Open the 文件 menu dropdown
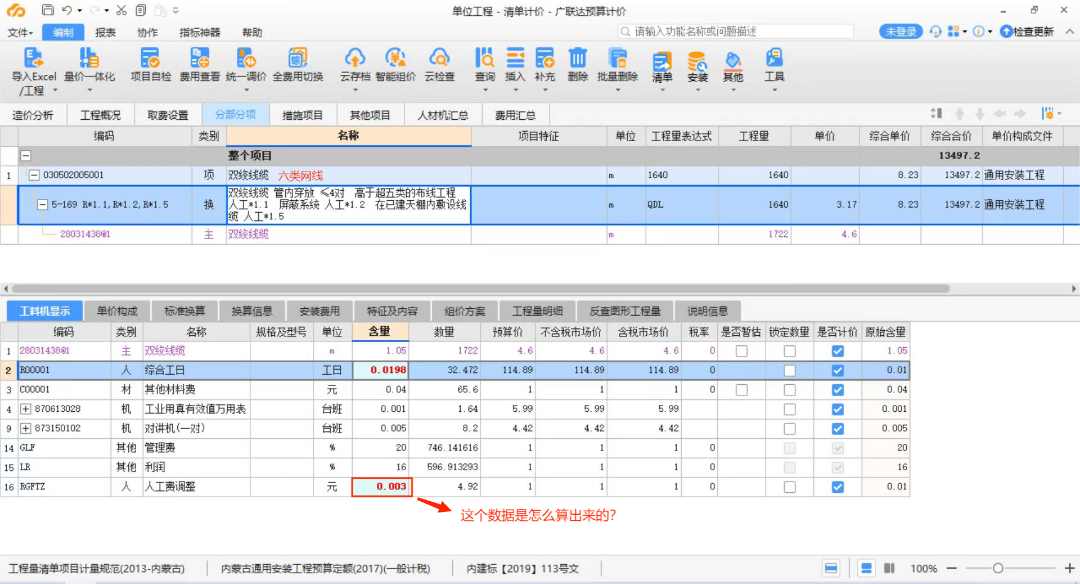The image size is (1080, 584). click(x=20, y=32)
